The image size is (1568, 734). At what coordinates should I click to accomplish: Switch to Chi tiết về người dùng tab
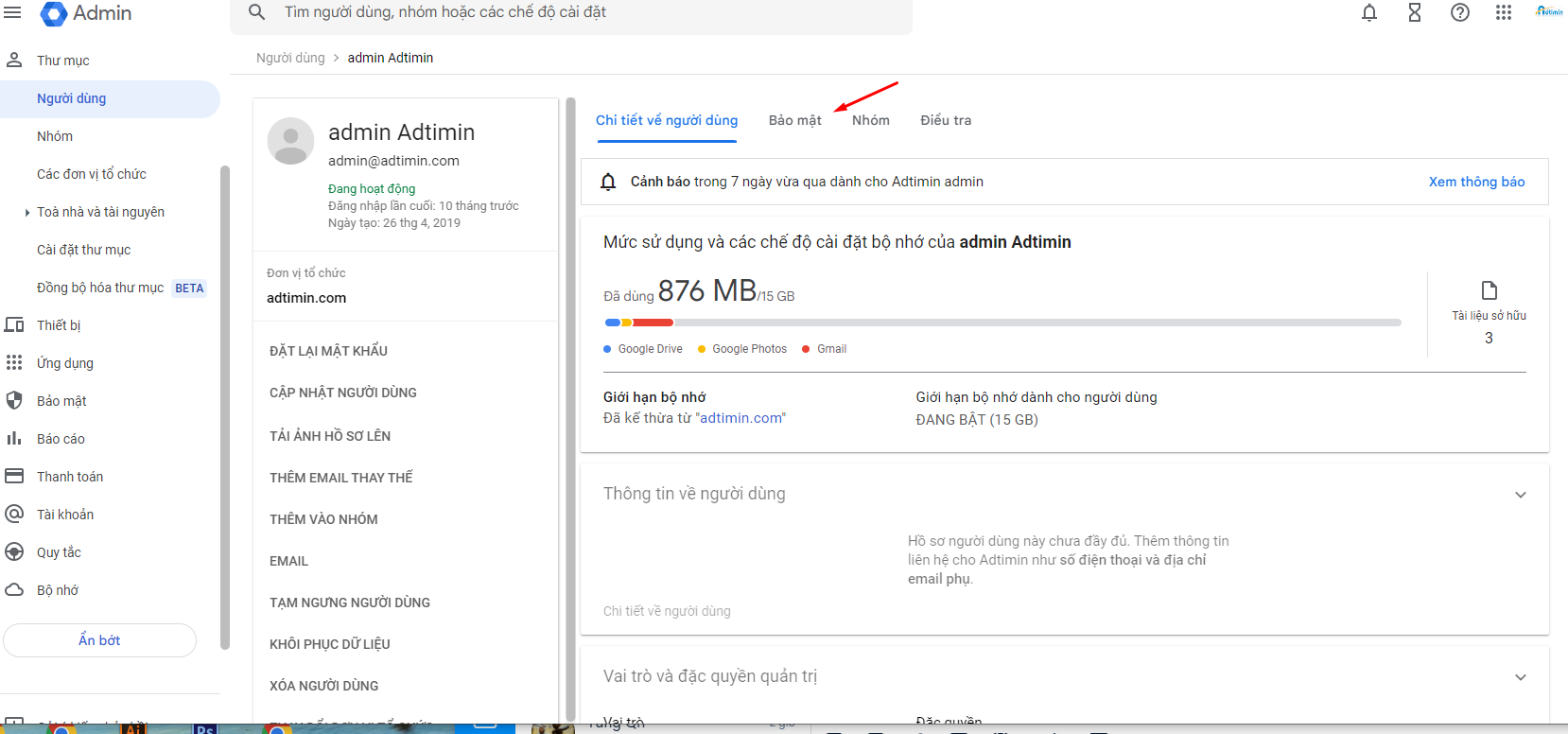pyautogui.click(x=667, y=120)
